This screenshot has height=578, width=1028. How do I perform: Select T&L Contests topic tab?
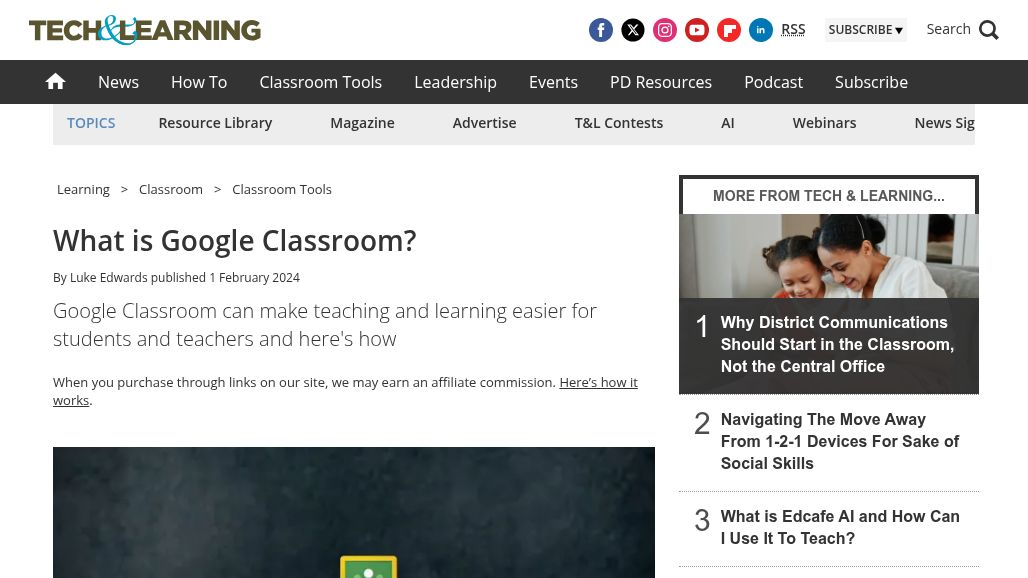tap(619, 123)
